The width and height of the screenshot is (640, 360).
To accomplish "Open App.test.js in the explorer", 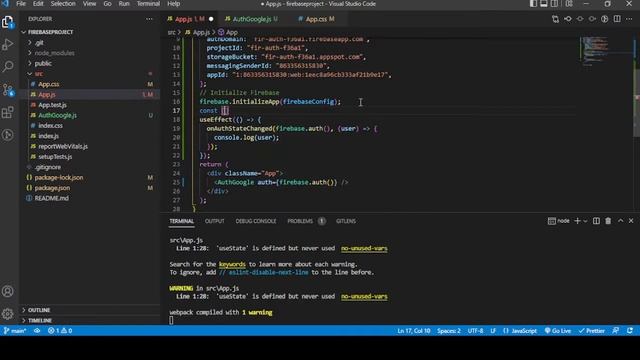I will coord(52,105).
